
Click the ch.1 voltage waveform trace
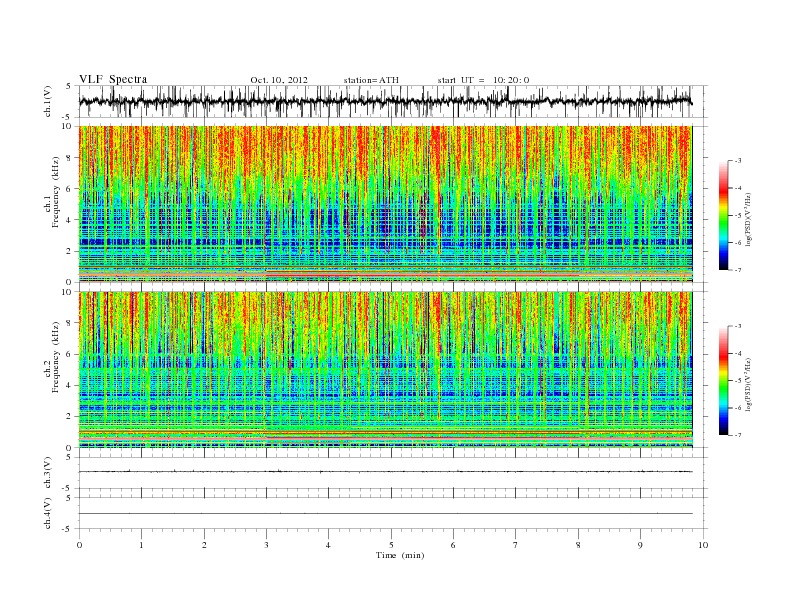pyautogui.click(x=385, y=101)
